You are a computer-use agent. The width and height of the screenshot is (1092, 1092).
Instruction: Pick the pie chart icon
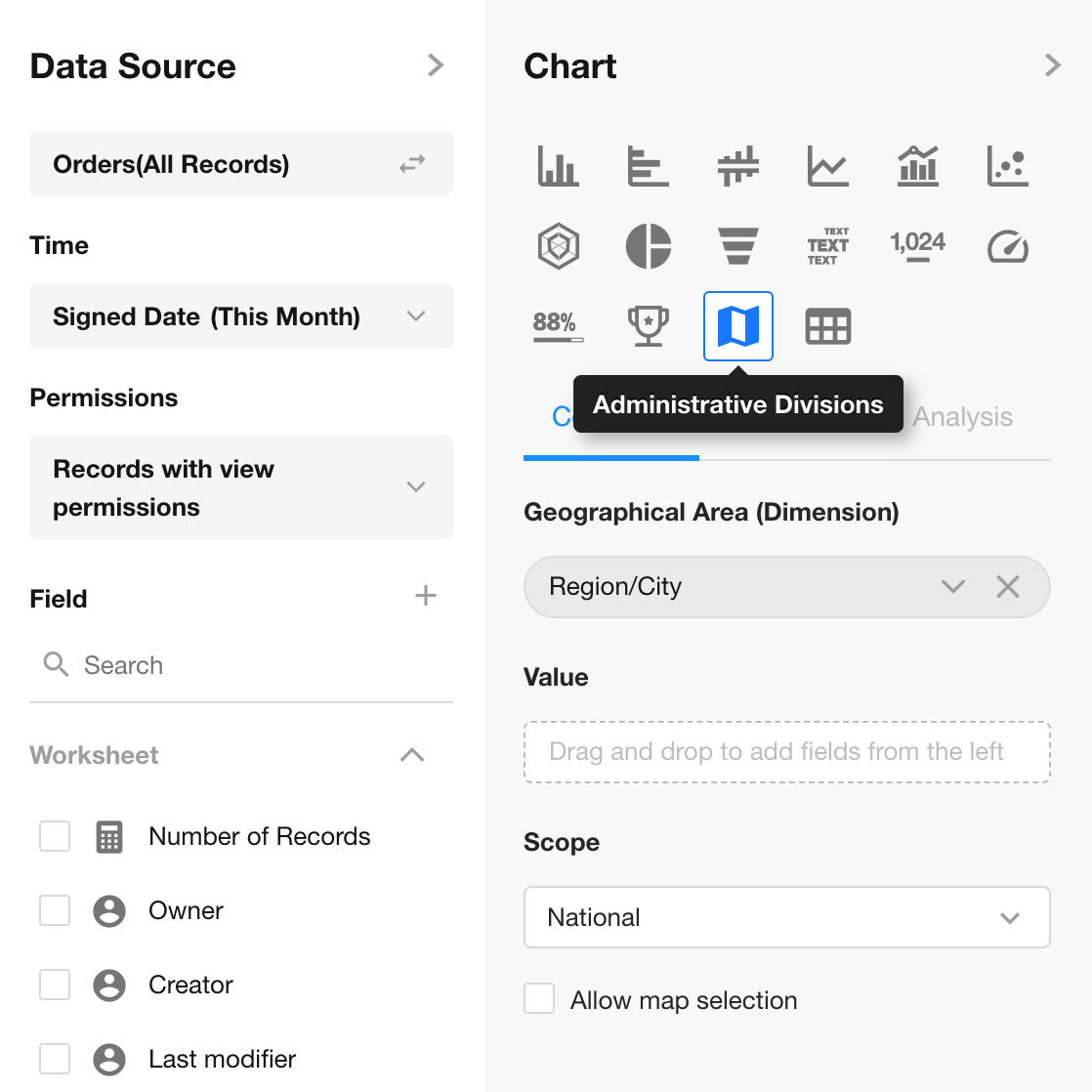(x=648, y=246)
